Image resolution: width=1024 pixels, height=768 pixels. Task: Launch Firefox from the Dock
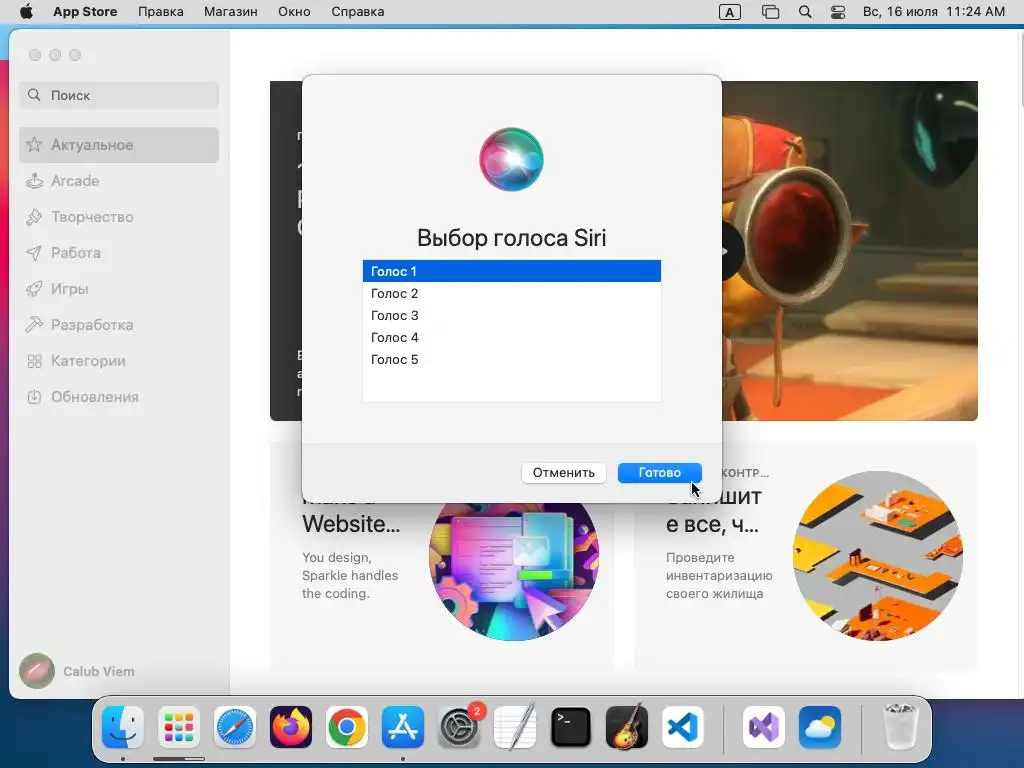[291, 727]
